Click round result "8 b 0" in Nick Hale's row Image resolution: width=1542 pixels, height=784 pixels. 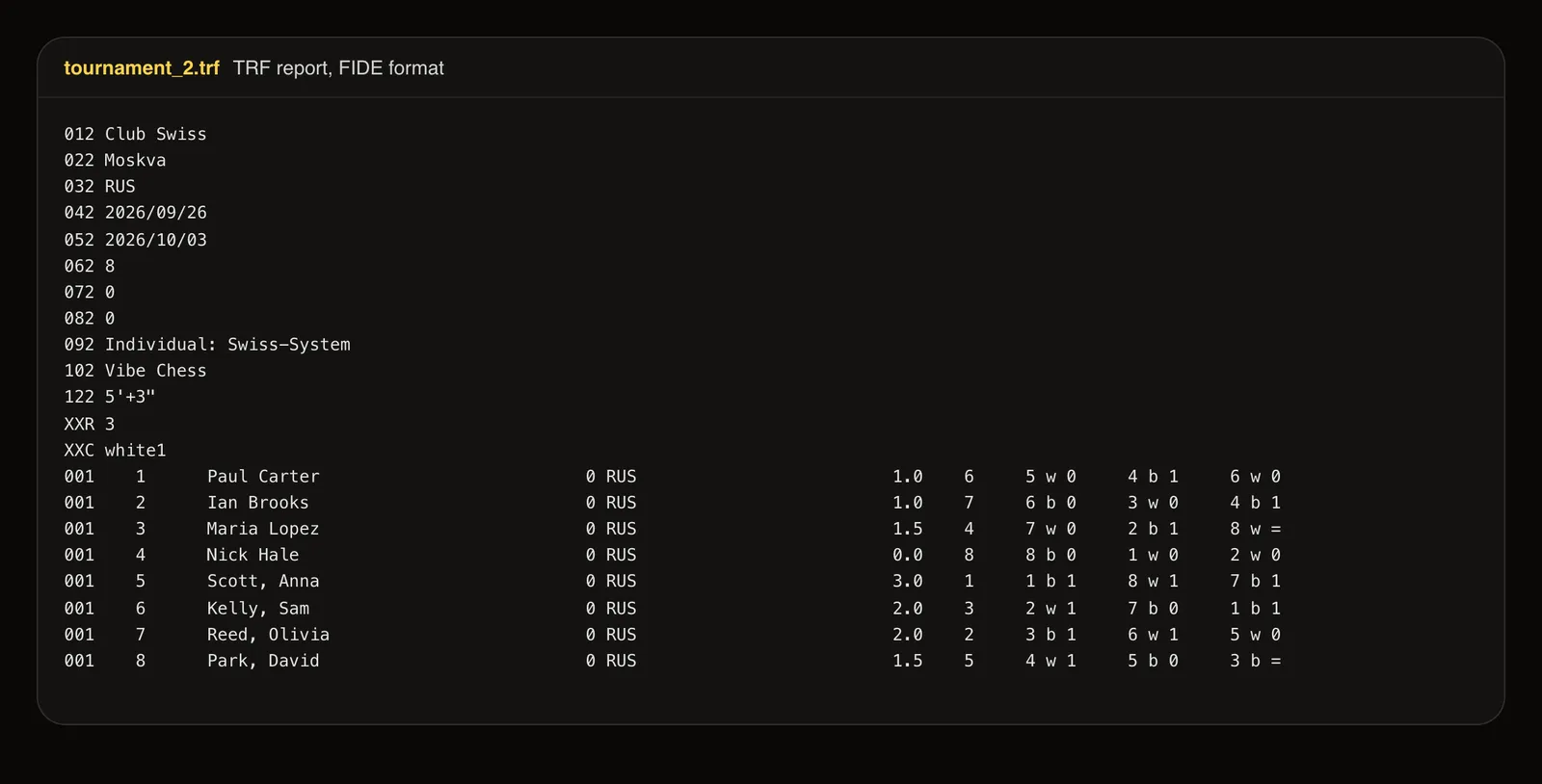(1050, 554)
